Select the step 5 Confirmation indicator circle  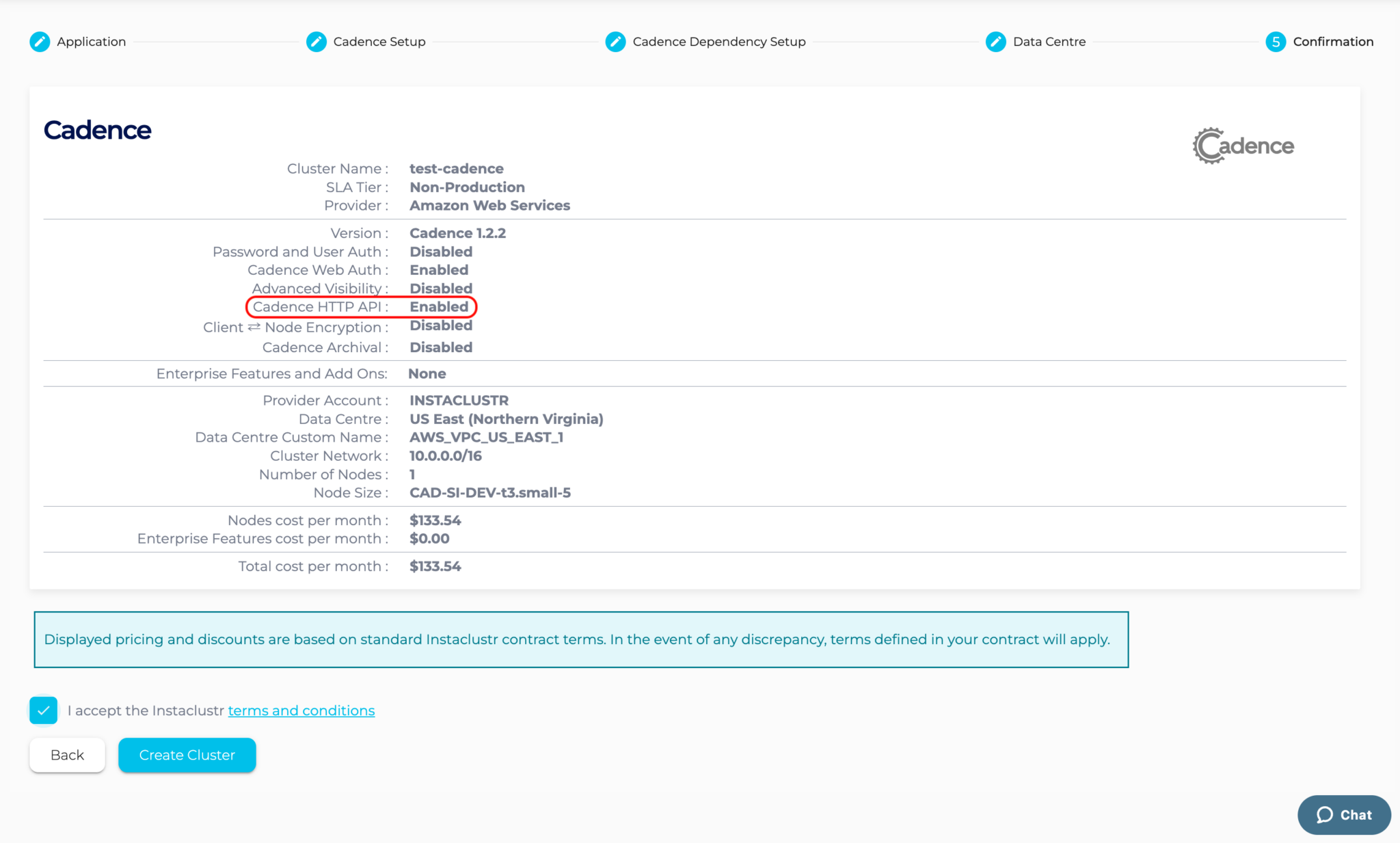1276,41
